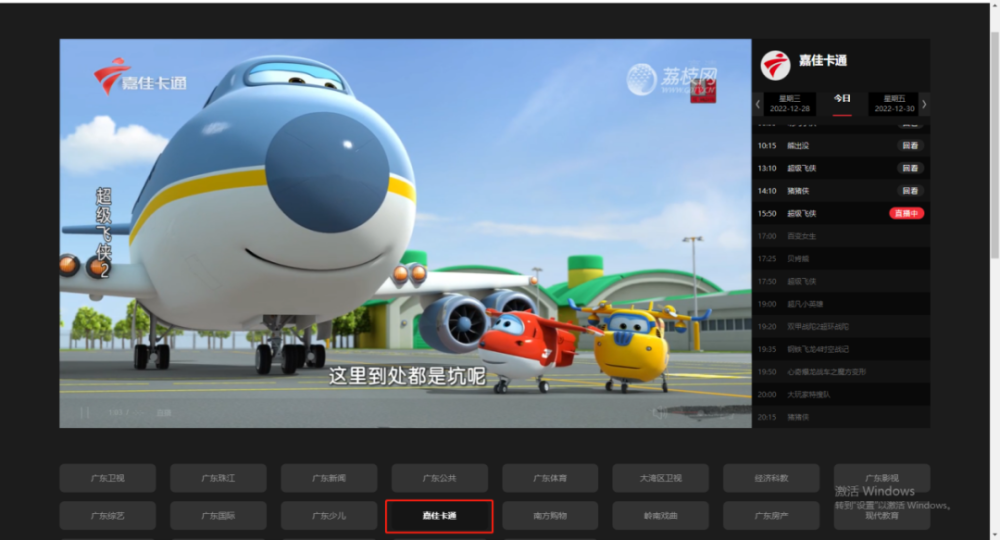
Task: Click 回看 for the 13:10 超级飞侠 programme
Action: [x=910, y=168]
